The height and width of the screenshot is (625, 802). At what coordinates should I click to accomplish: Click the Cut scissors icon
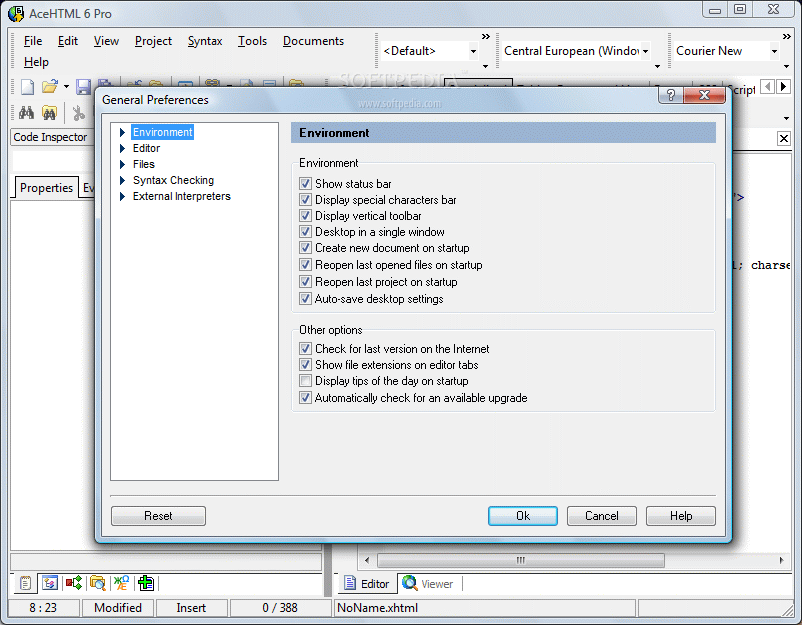tap(78, 113)
